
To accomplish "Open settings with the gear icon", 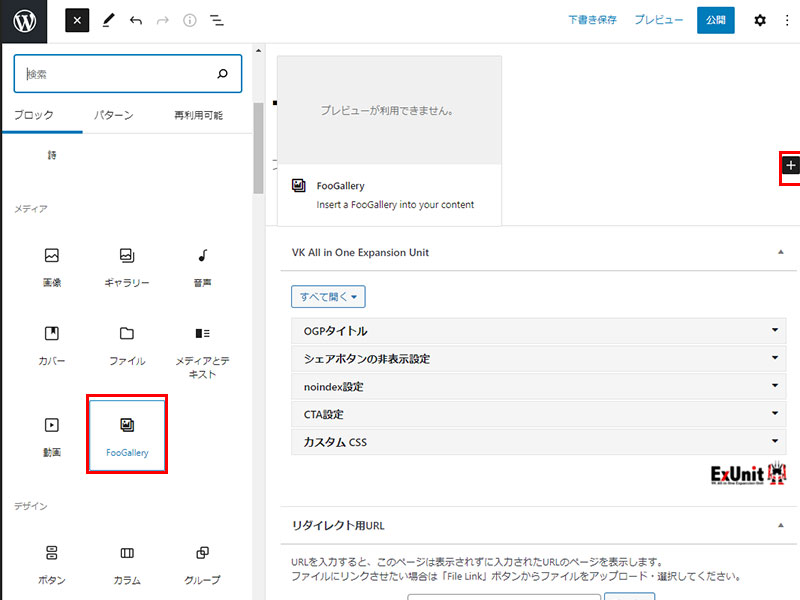I will coord(760,20).
